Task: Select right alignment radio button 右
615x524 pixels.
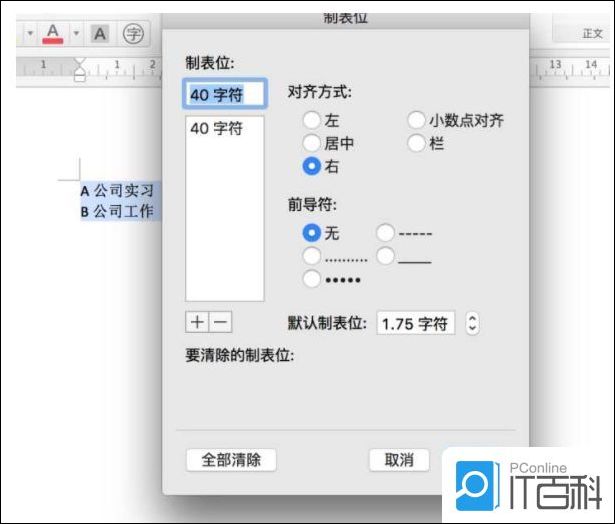Action: [x=312, y=166]
